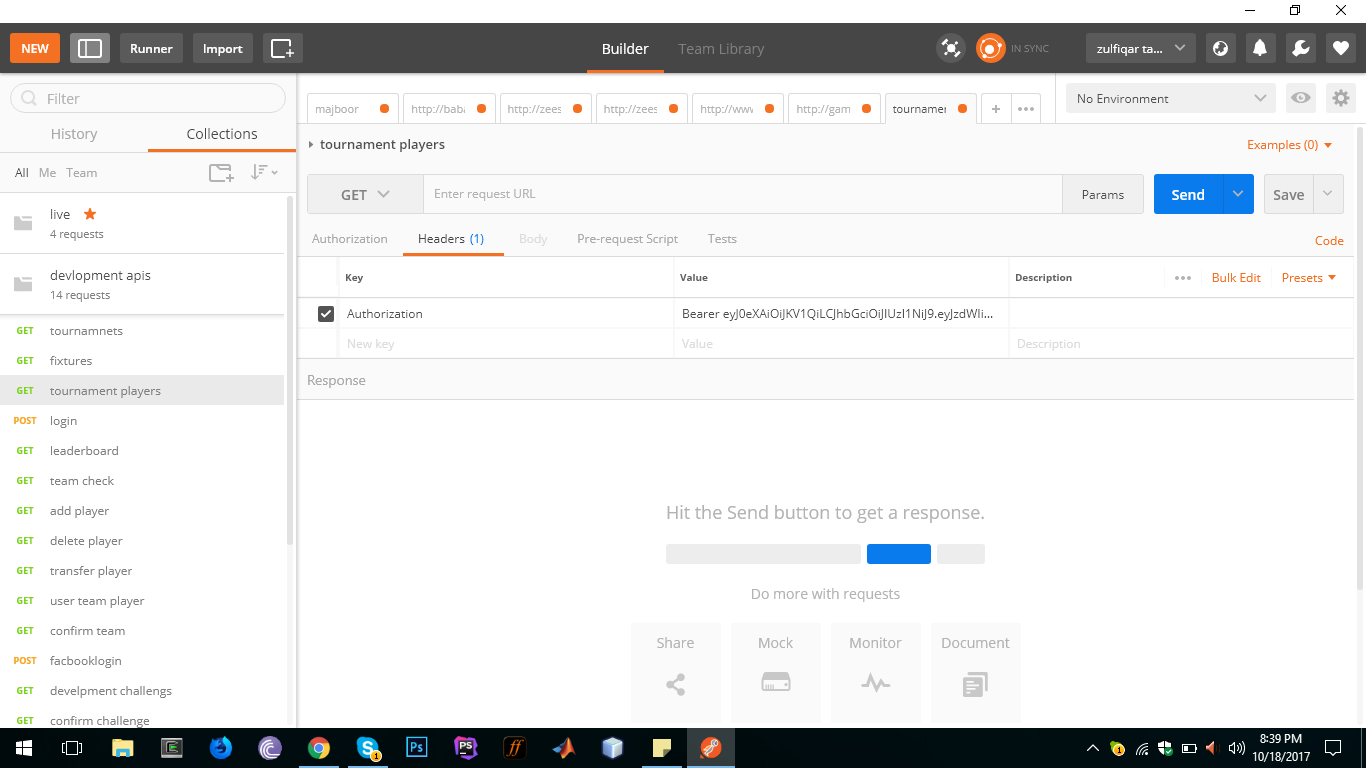Image resolution: width=1366 pixels, height=768 pixels.
Task: Open the GET method dropdown
Action: tap(365, 194)
